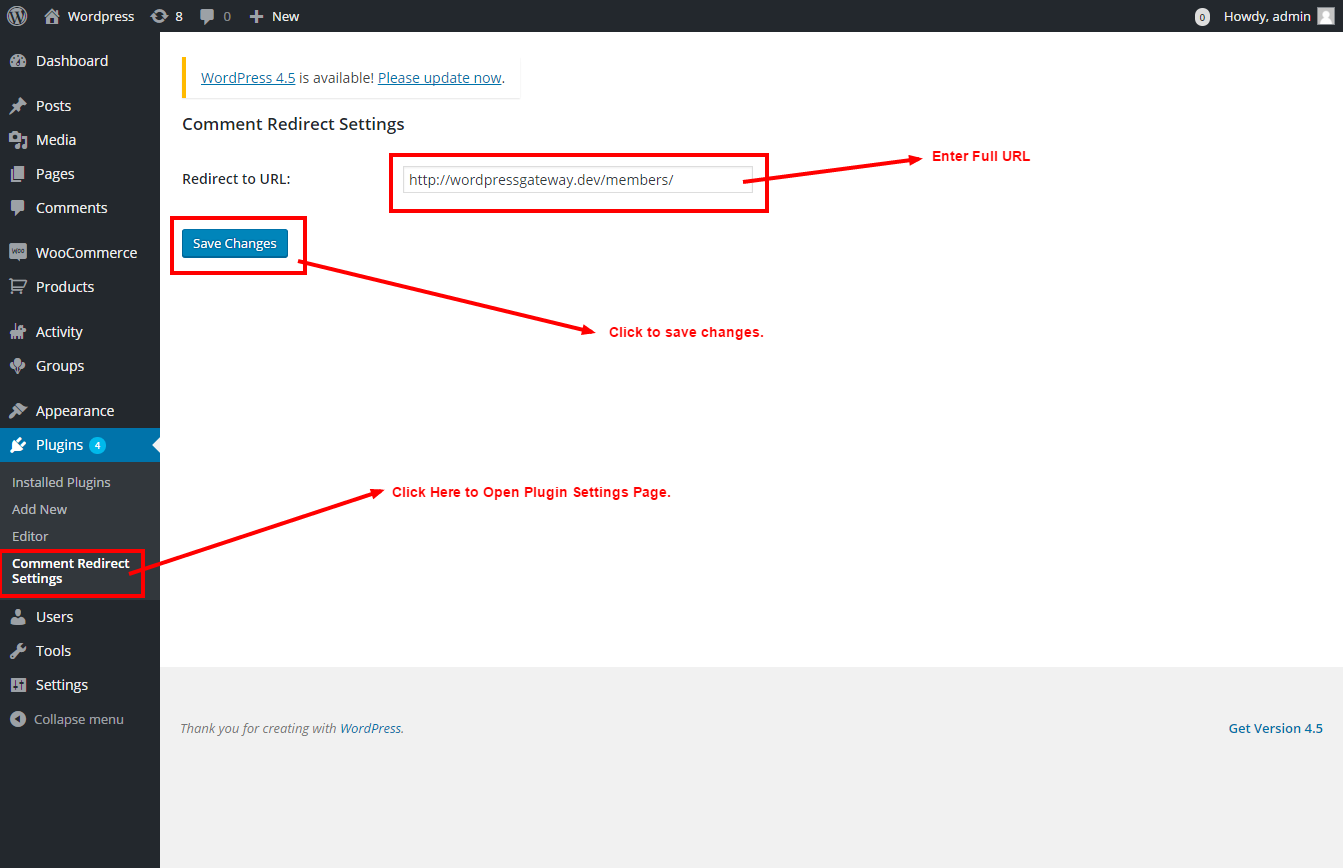Click the admin avatar thumbnail
Screen dimensions: 1343x868
coord(1325,16)
